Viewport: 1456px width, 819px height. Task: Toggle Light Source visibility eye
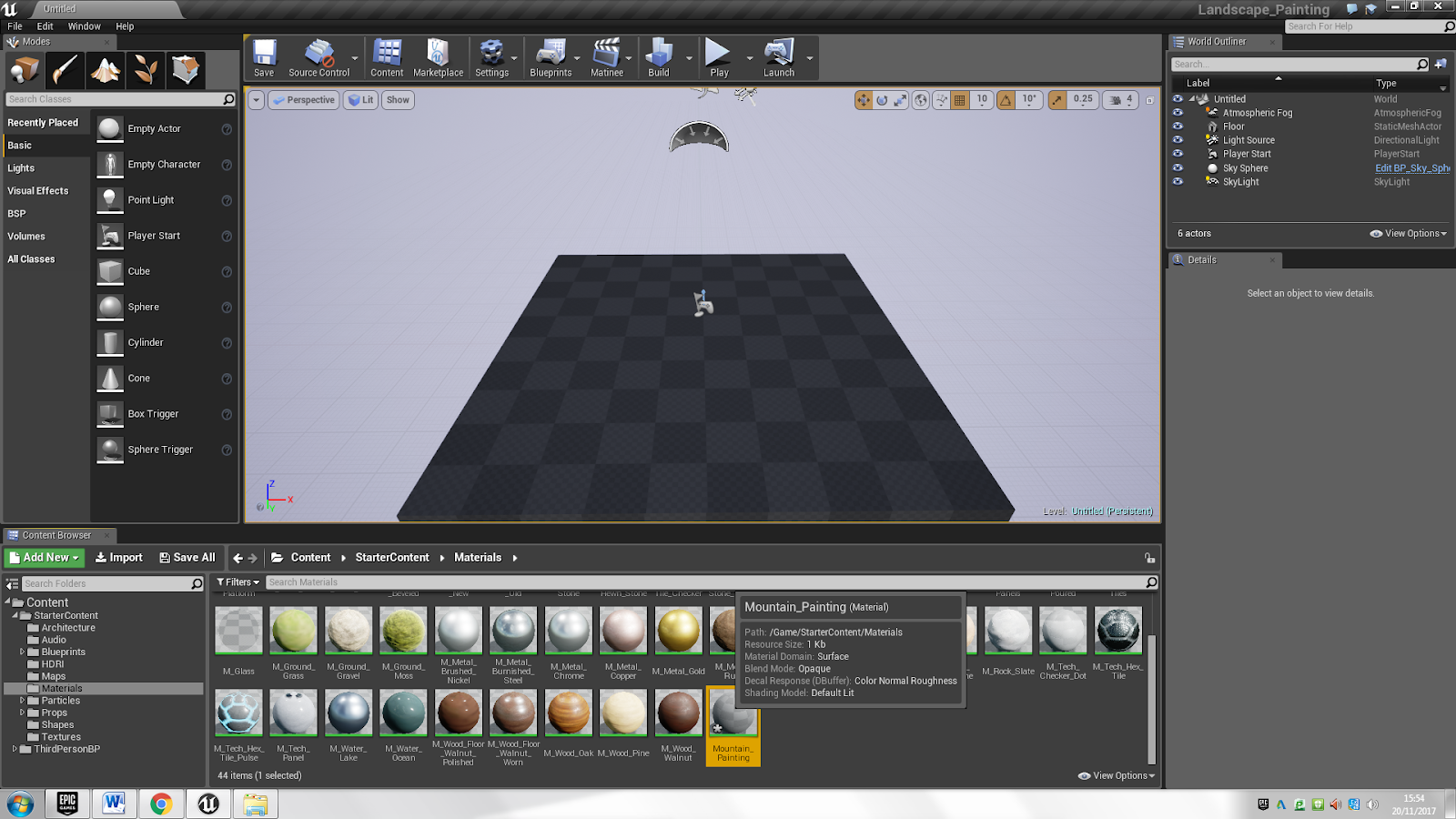point(1178,140)
